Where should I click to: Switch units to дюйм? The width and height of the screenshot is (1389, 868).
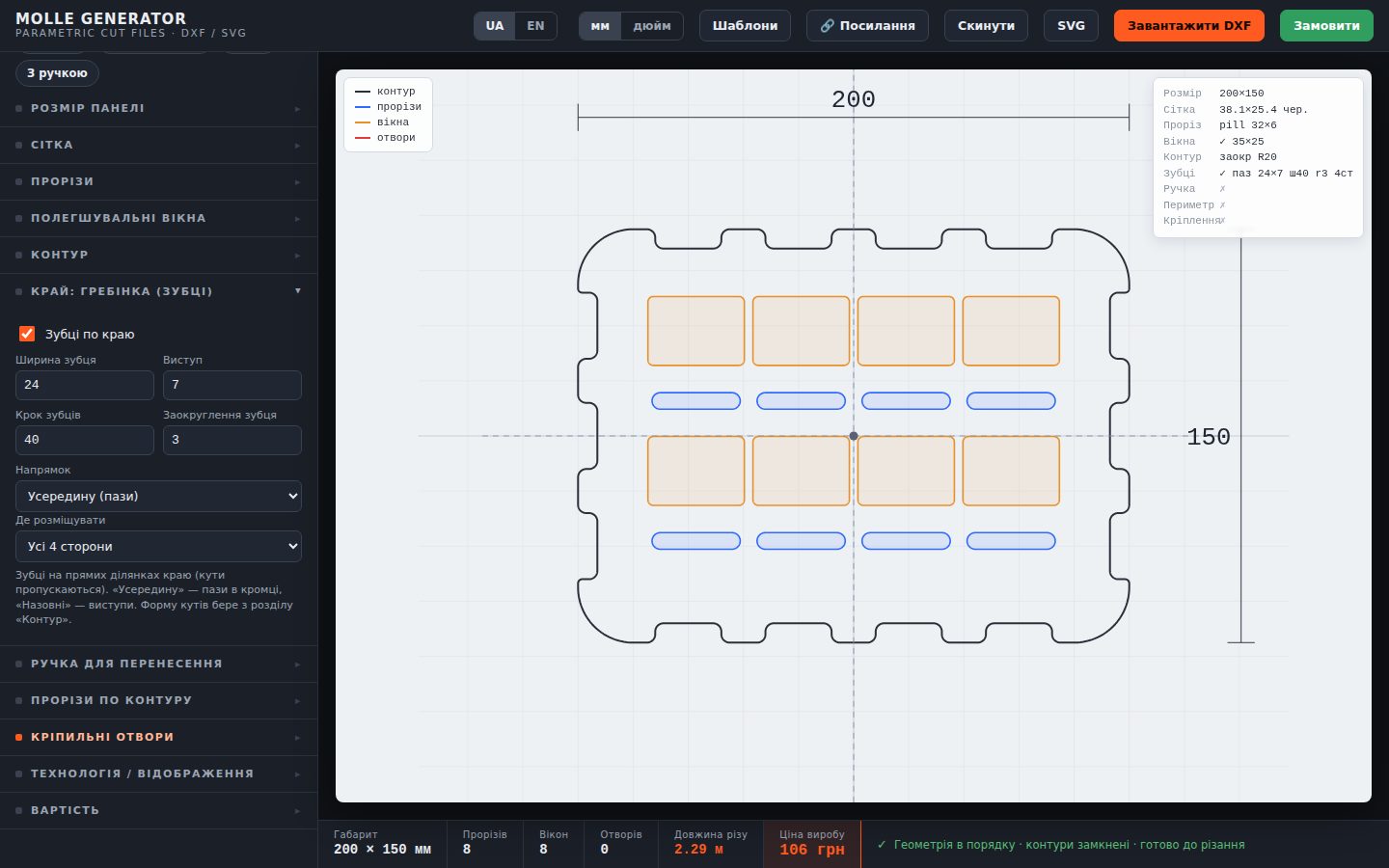(x=652, y=26)
